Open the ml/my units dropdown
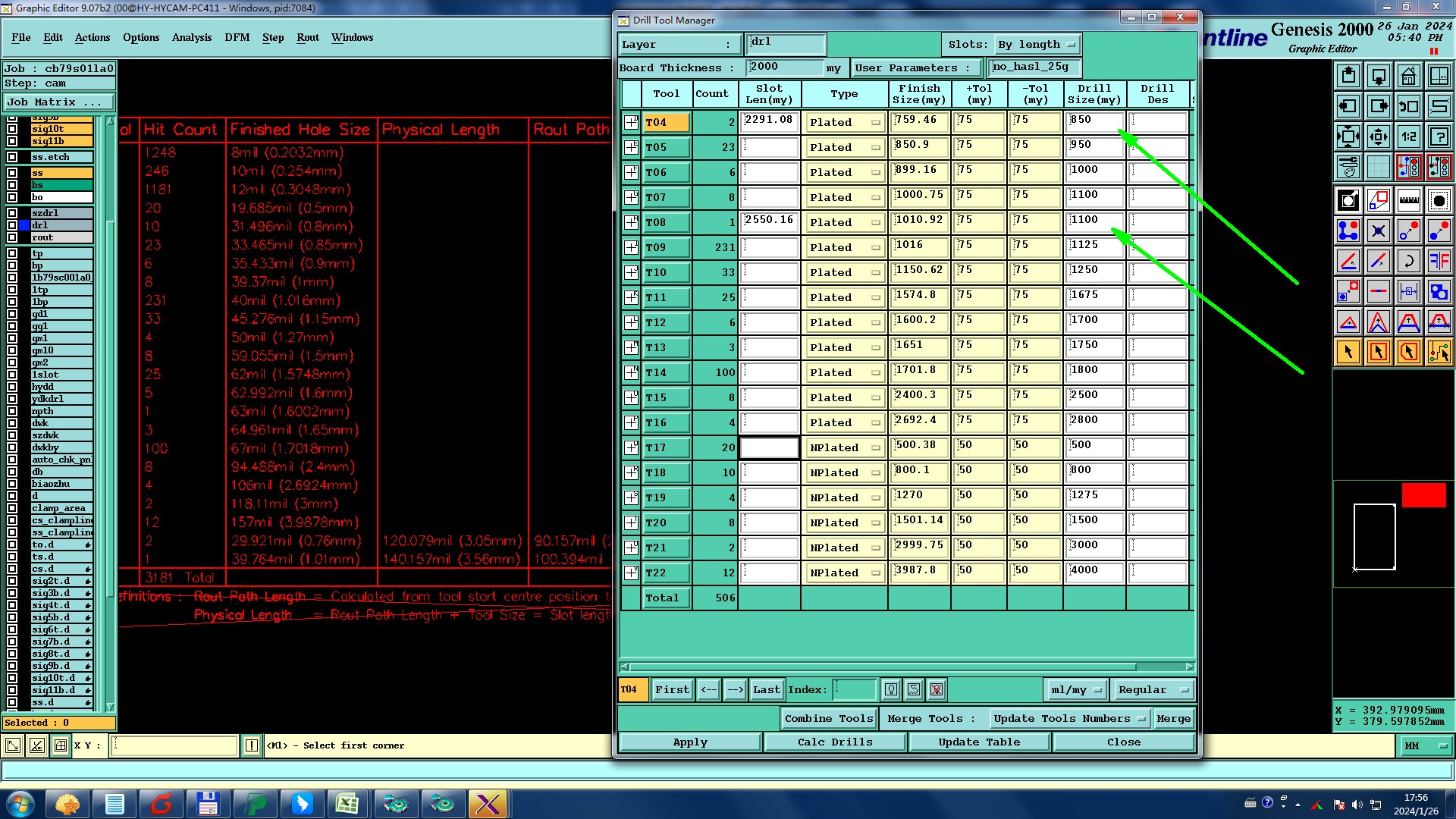The image size is (1456, 819). tap(1076, 689)
